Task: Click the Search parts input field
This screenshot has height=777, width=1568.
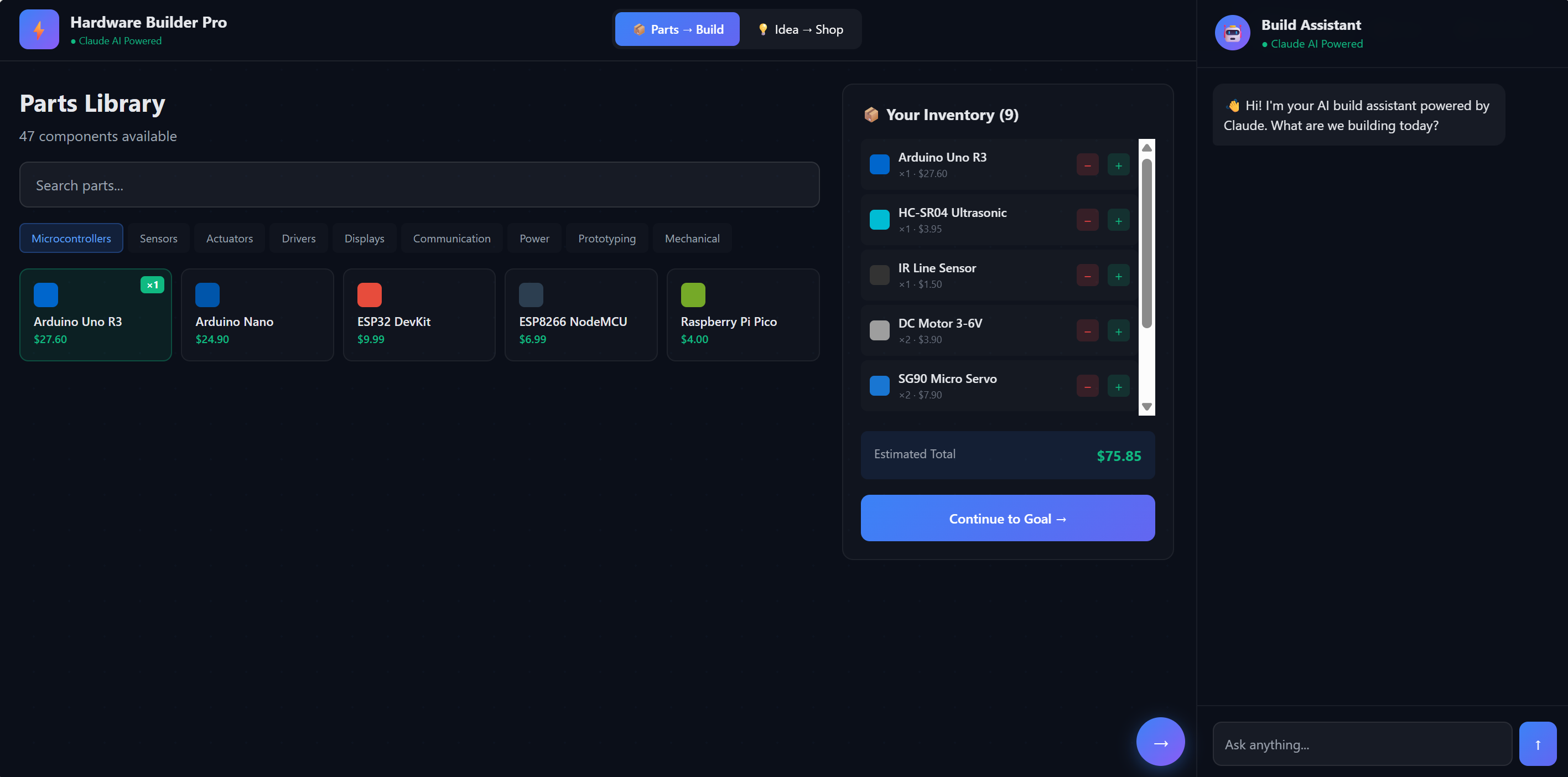Action: [419, 184]
